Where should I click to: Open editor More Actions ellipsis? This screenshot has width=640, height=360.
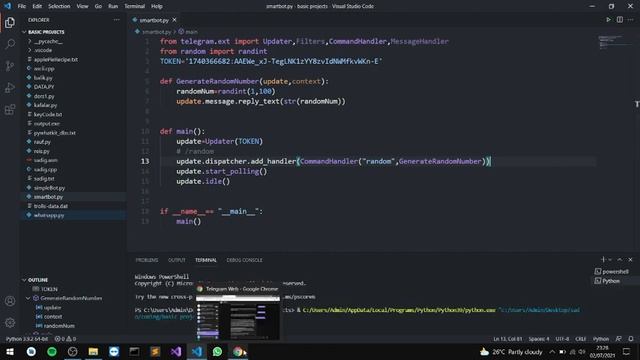tap(631, 20)
